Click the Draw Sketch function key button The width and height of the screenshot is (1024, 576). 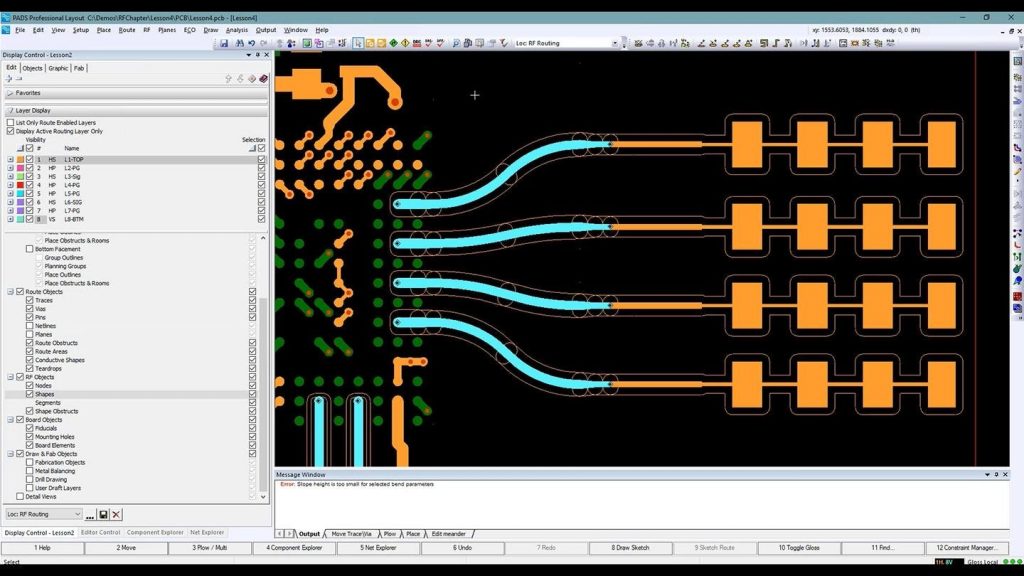click(x=630, y=547)
